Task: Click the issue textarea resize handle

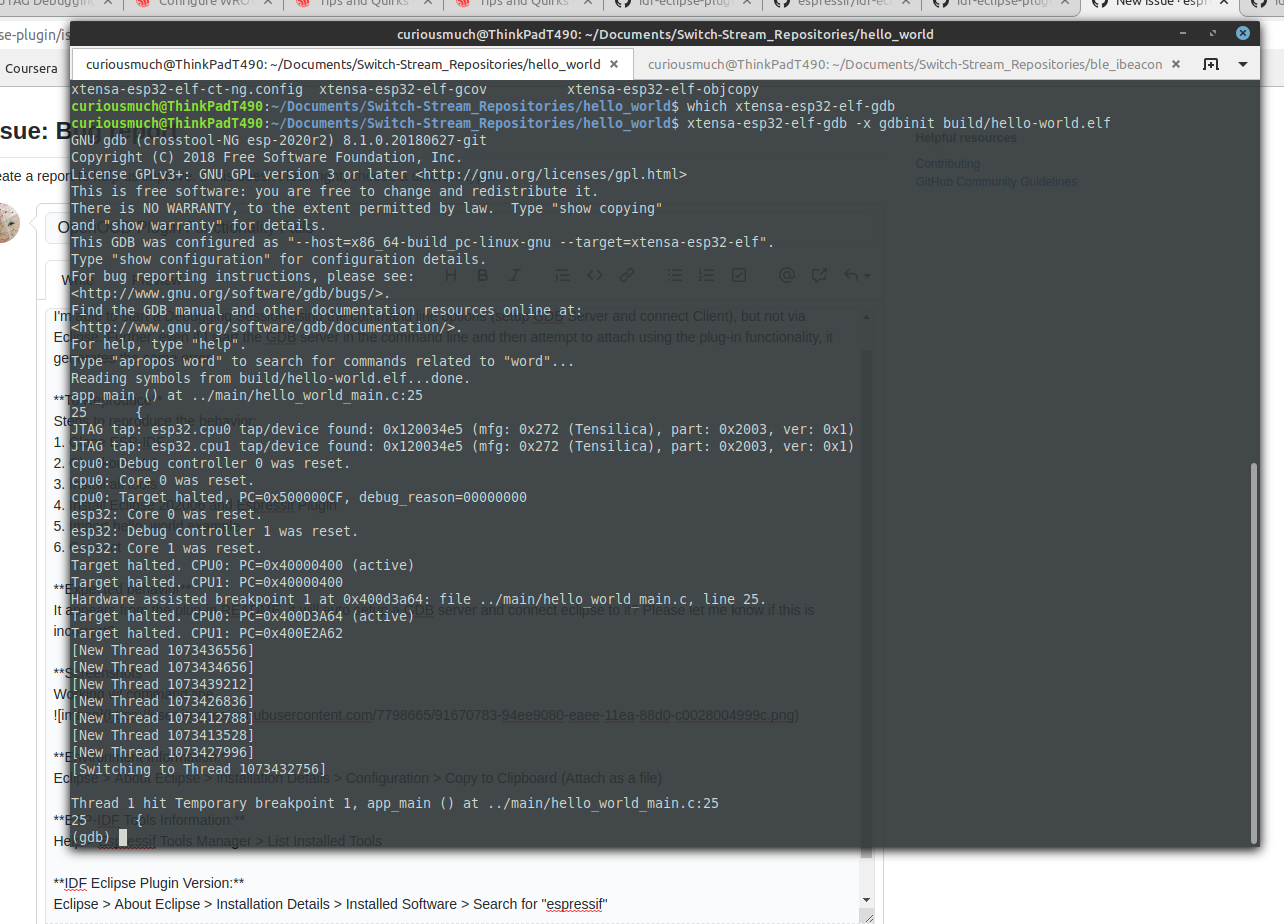Action: [x=867, y=917]
